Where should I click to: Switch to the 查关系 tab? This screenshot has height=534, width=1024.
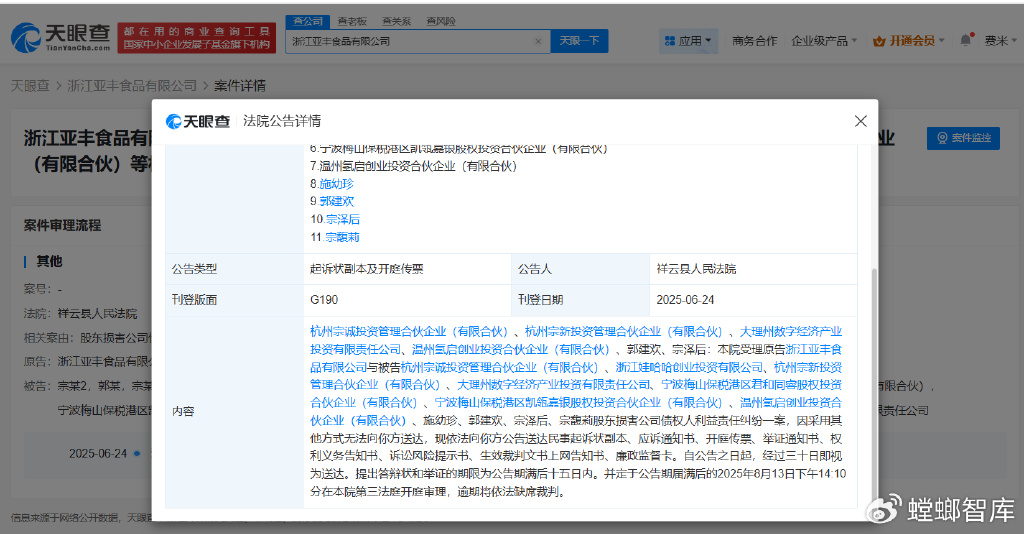click(396, 22)
